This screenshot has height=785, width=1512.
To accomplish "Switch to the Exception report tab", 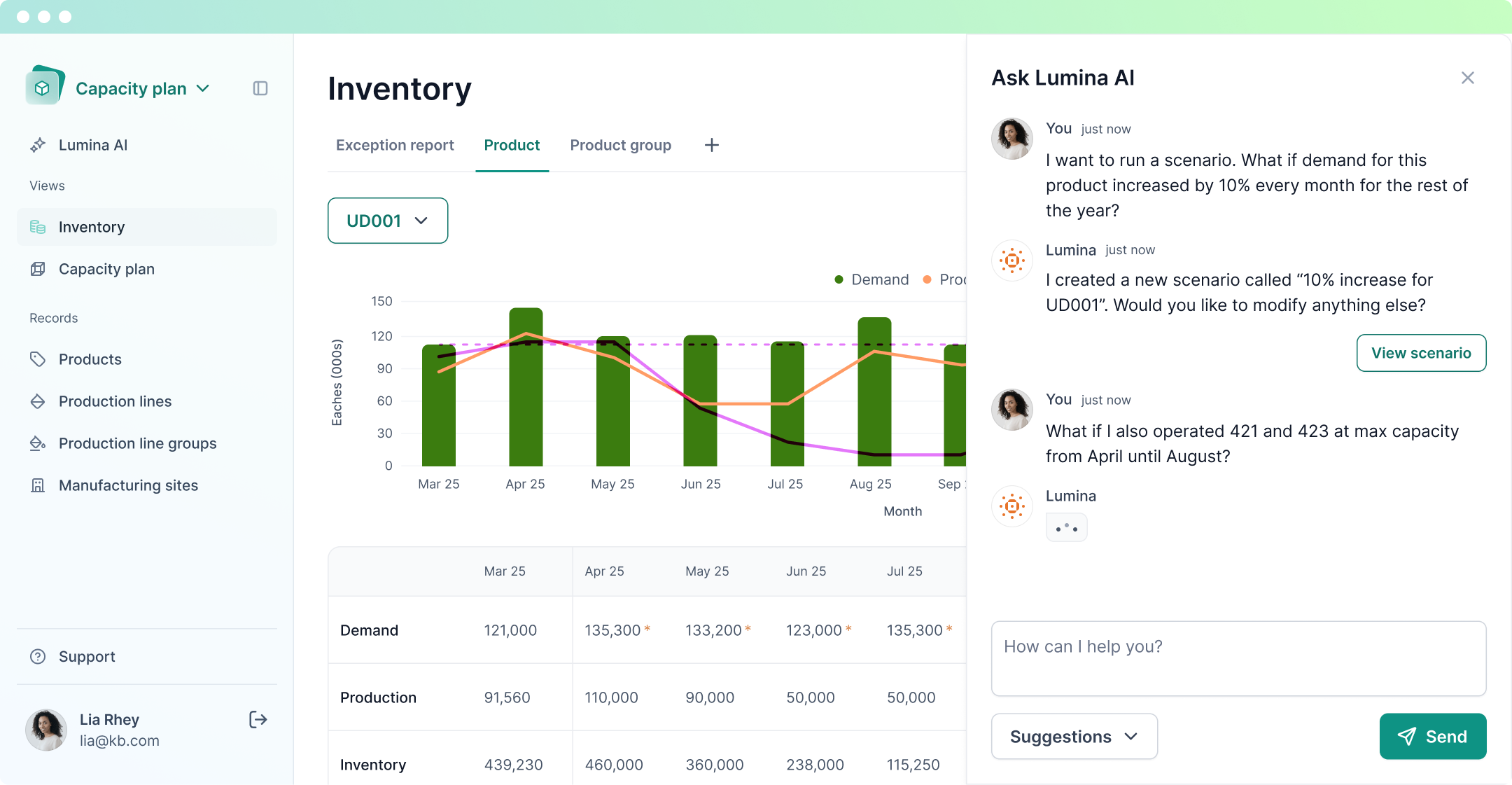I will coord(395,145).
